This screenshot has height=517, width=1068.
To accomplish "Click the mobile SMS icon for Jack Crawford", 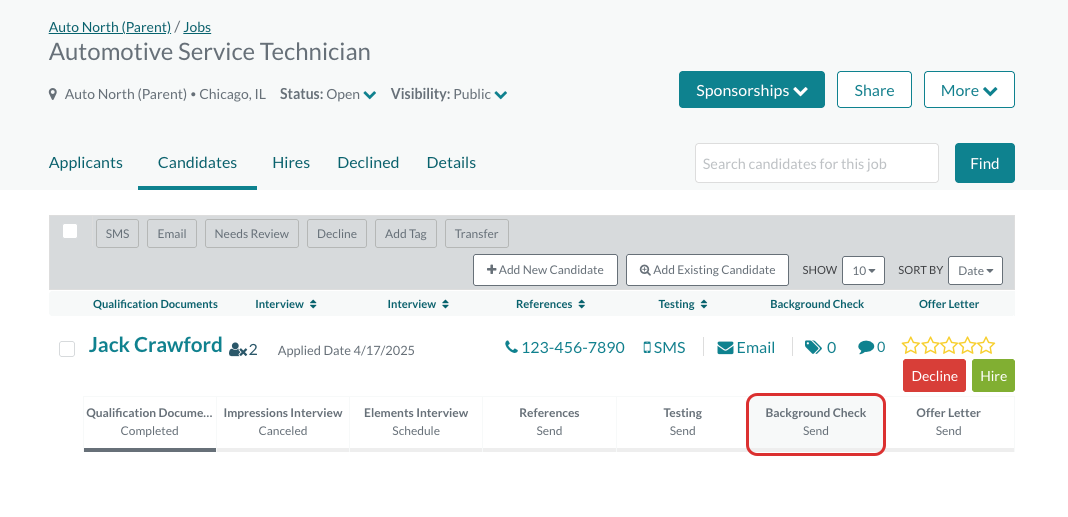I will (x=647, y=348).
